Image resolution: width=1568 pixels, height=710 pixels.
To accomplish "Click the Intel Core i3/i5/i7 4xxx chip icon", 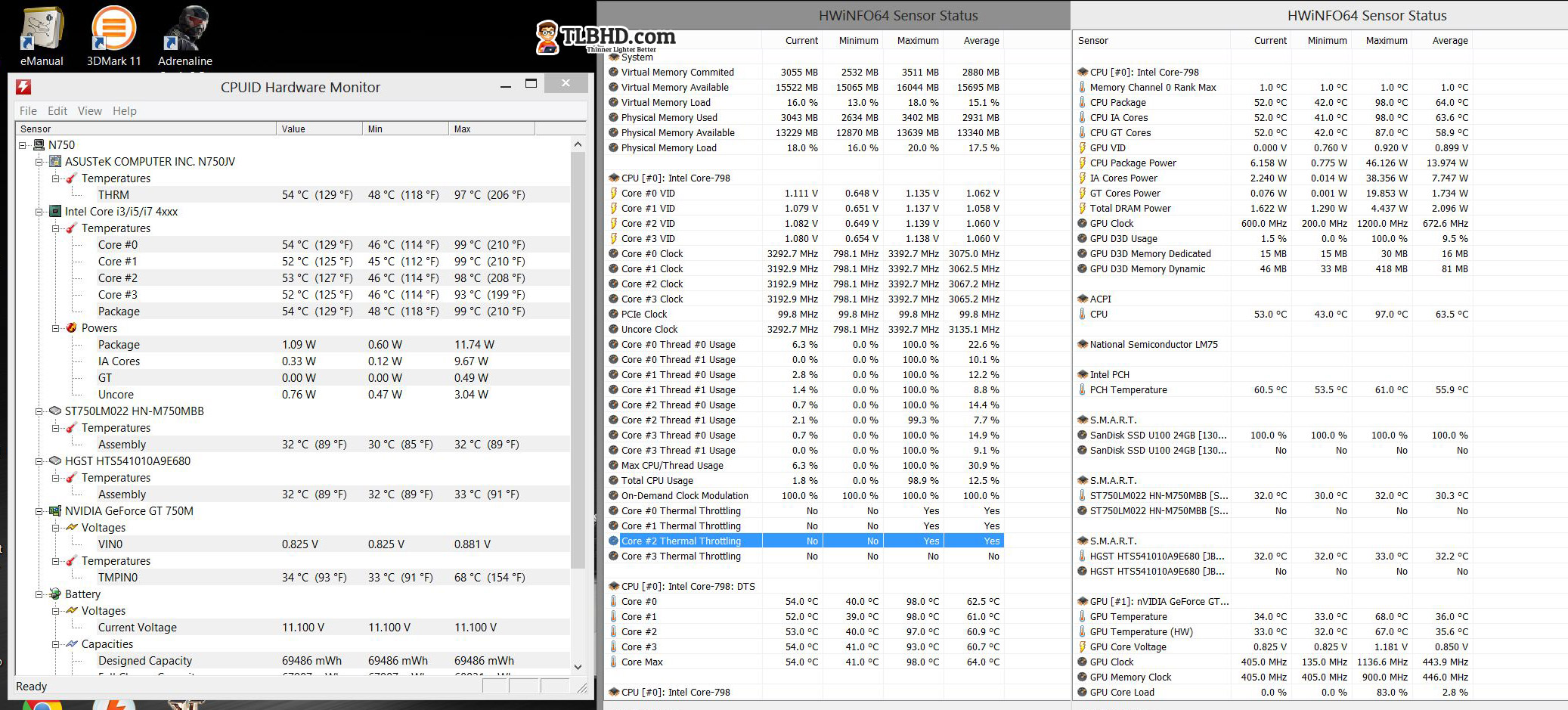I will (55, 212).
